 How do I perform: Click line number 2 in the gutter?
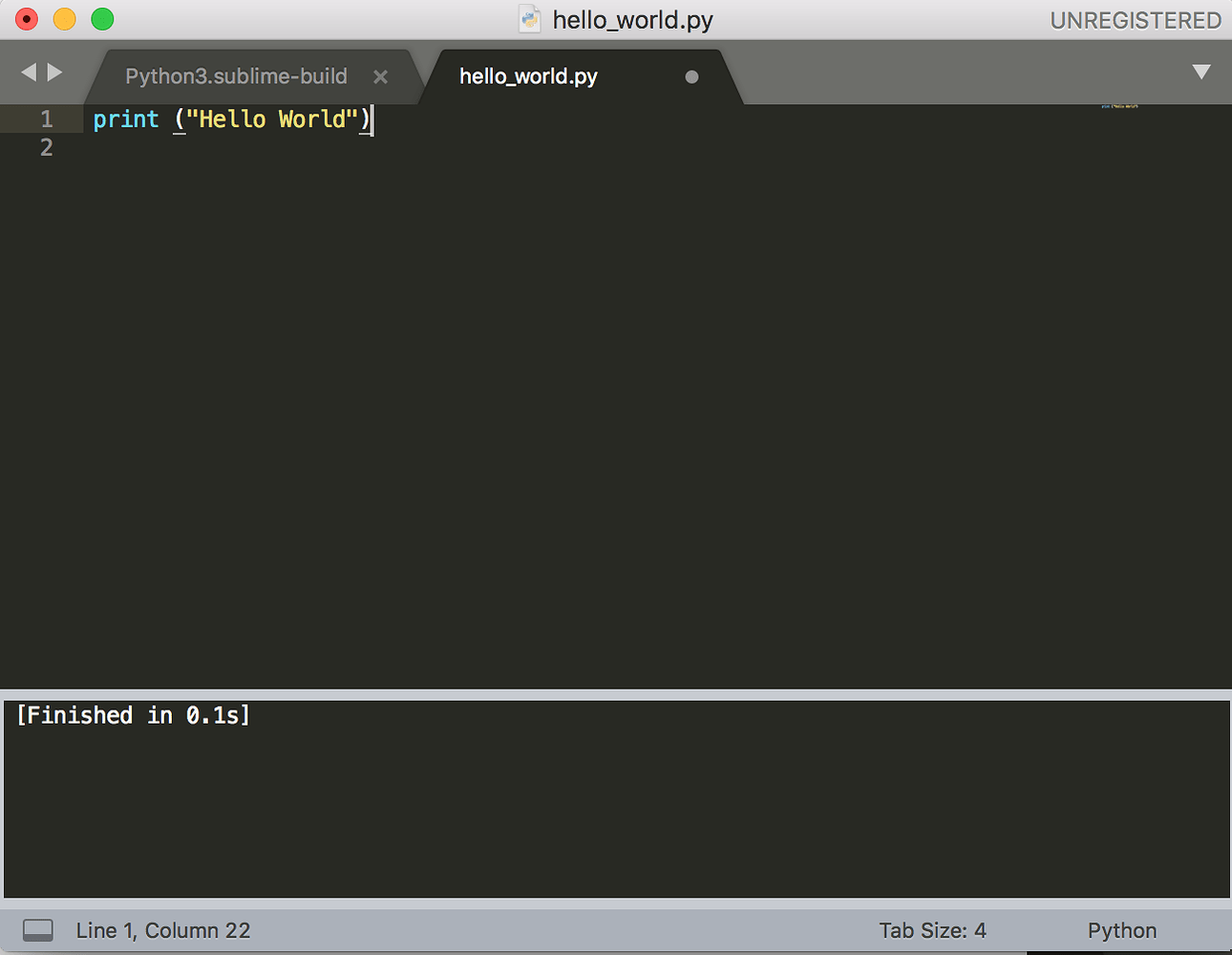pyautogui.click(x=46, y=147)
